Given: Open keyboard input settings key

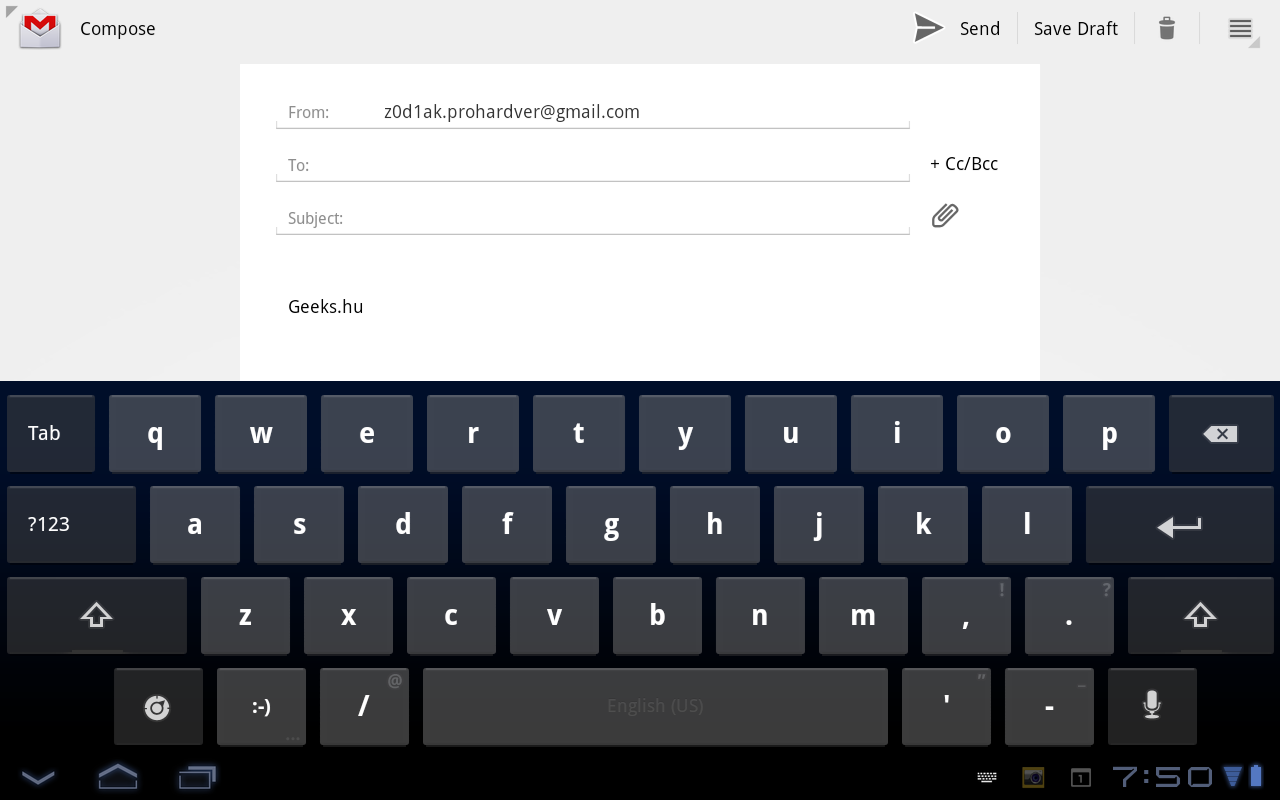Looking at the screenshot, I should (x=158, y=707).
